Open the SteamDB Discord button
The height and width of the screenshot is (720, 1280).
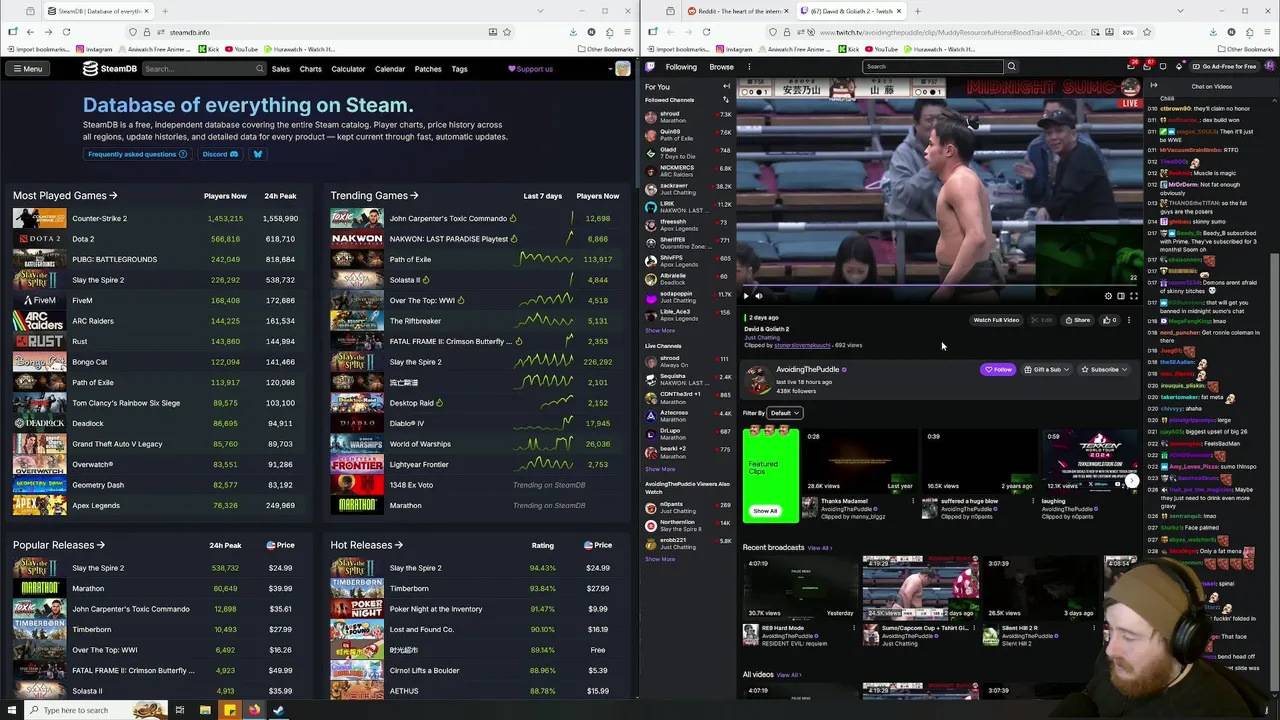tap(220, 154)
